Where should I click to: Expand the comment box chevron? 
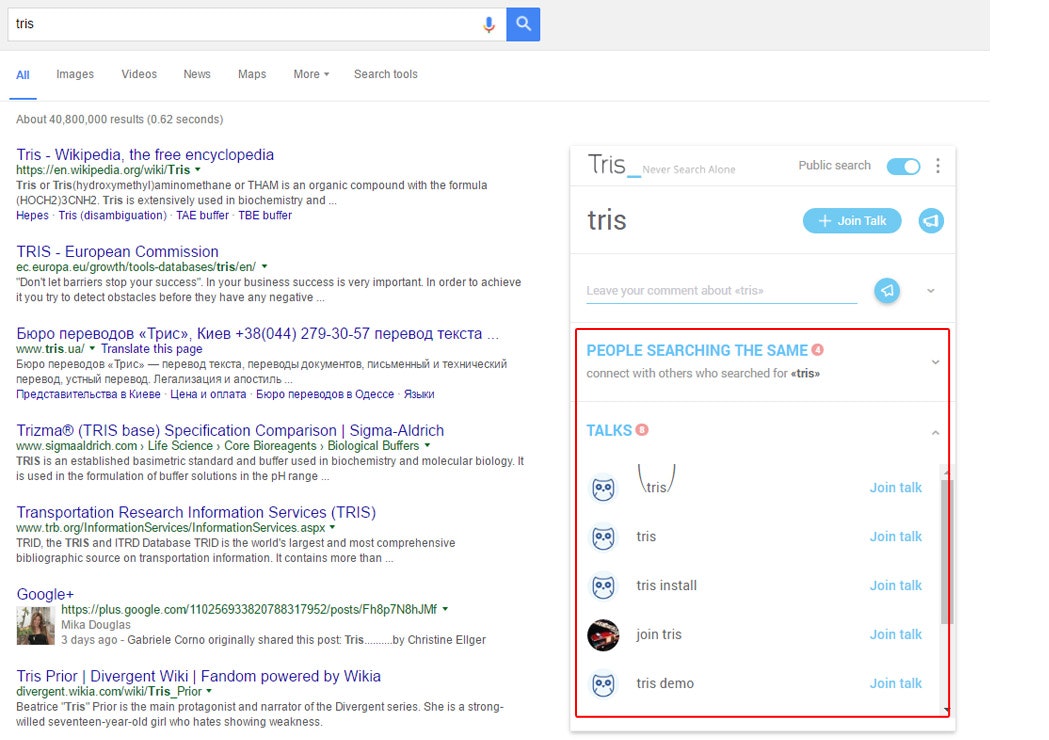(931, 291)
